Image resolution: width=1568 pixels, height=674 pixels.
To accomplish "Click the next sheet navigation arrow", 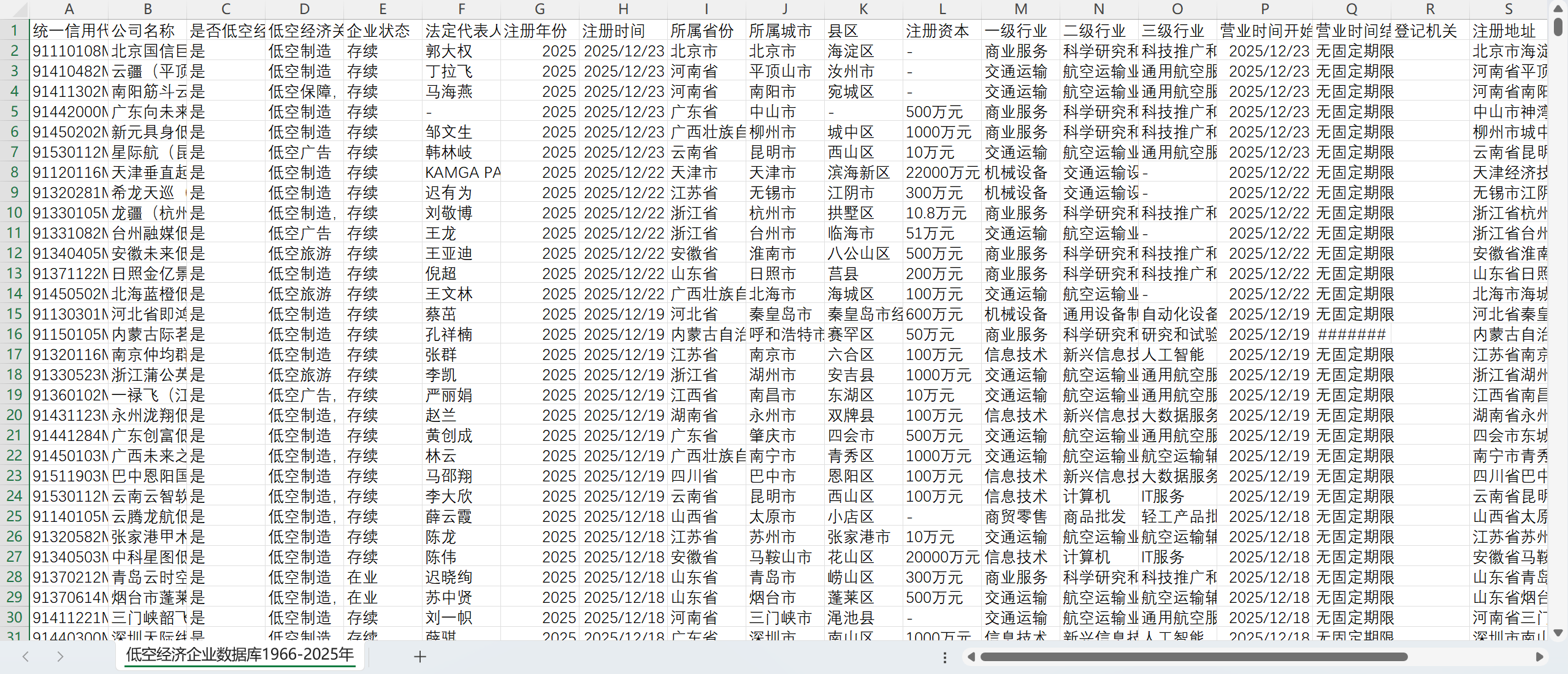I will (x=59, y=657).
